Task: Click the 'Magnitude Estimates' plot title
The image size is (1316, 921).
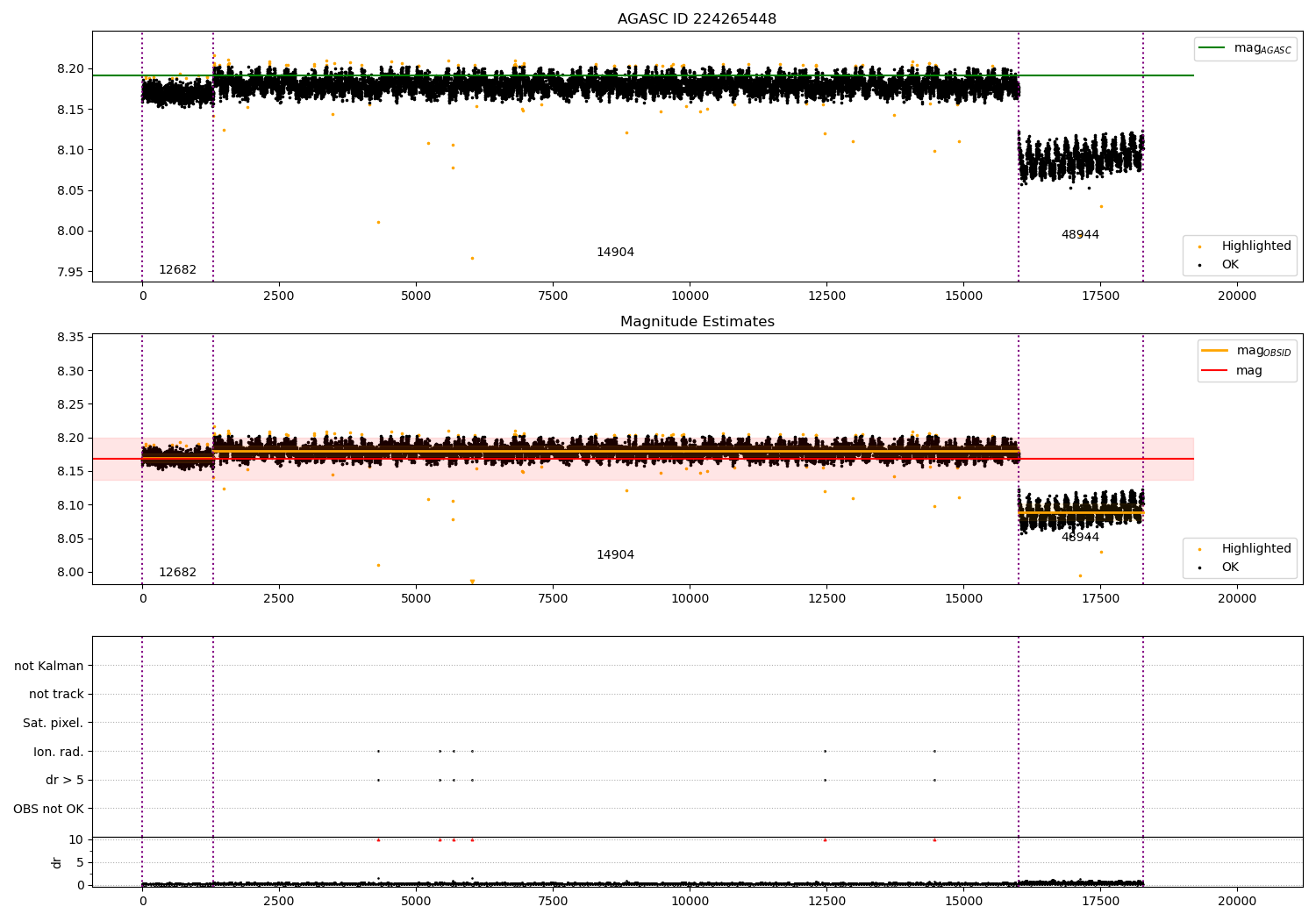Action: pos(697,322)
